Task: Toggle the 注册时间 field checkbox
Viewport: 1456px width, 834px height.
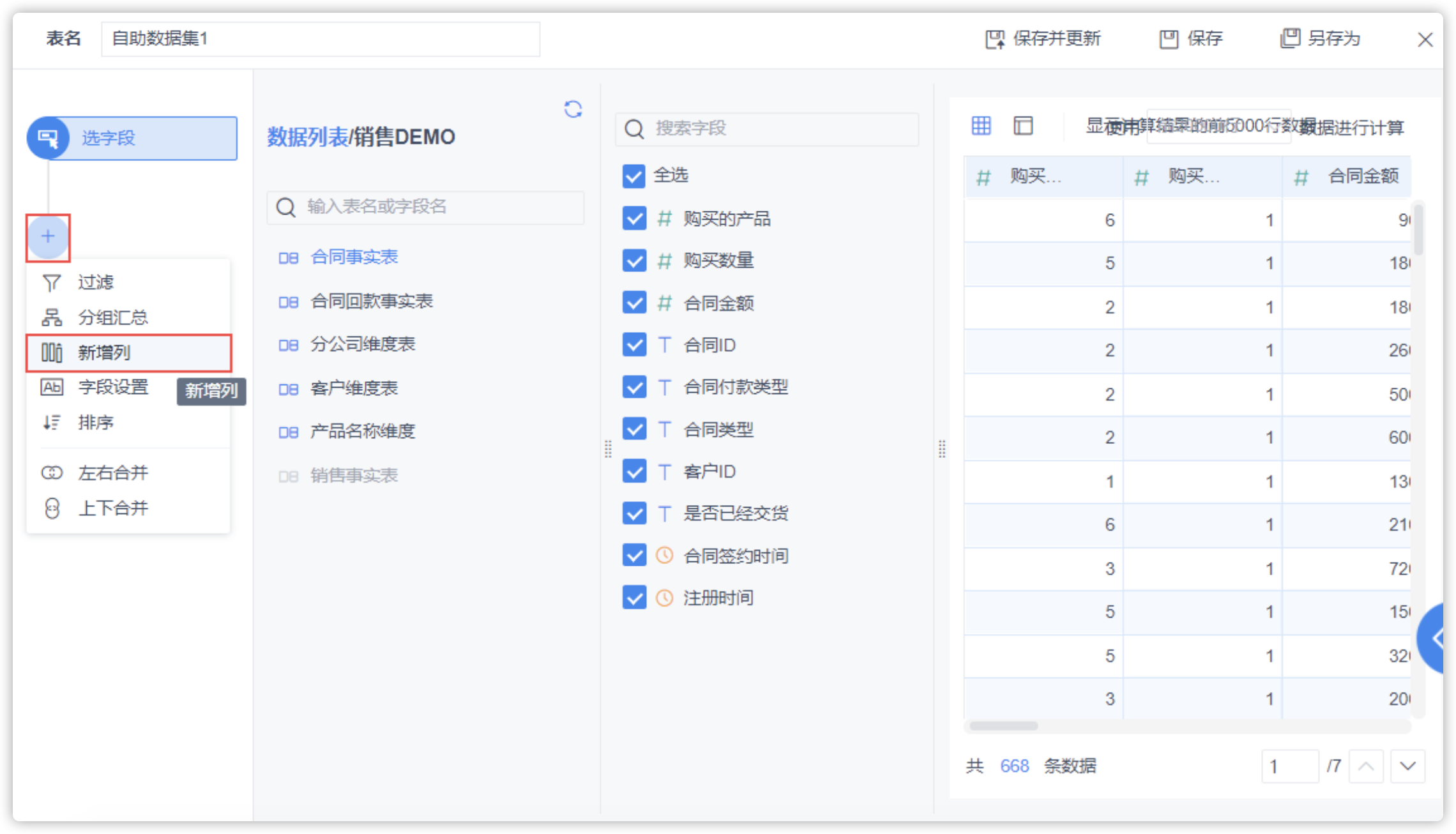Action: [x=633, y=598]
